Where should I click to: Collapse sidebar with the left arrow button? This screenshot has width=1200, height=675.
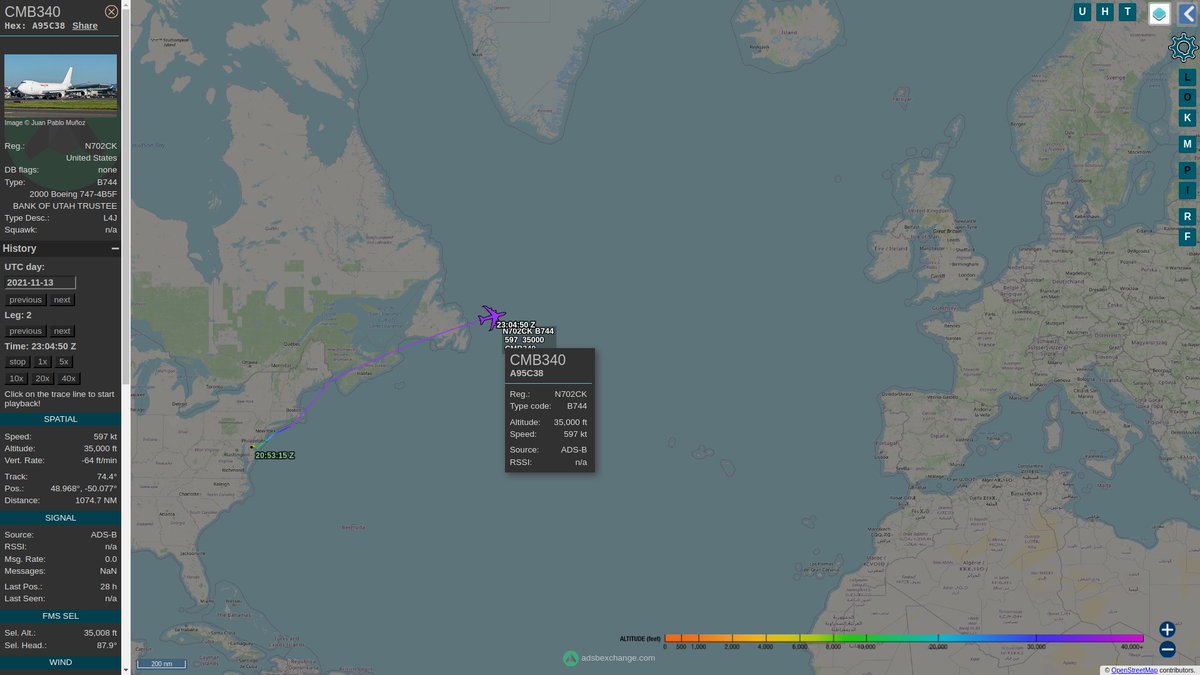[1187, 13]
